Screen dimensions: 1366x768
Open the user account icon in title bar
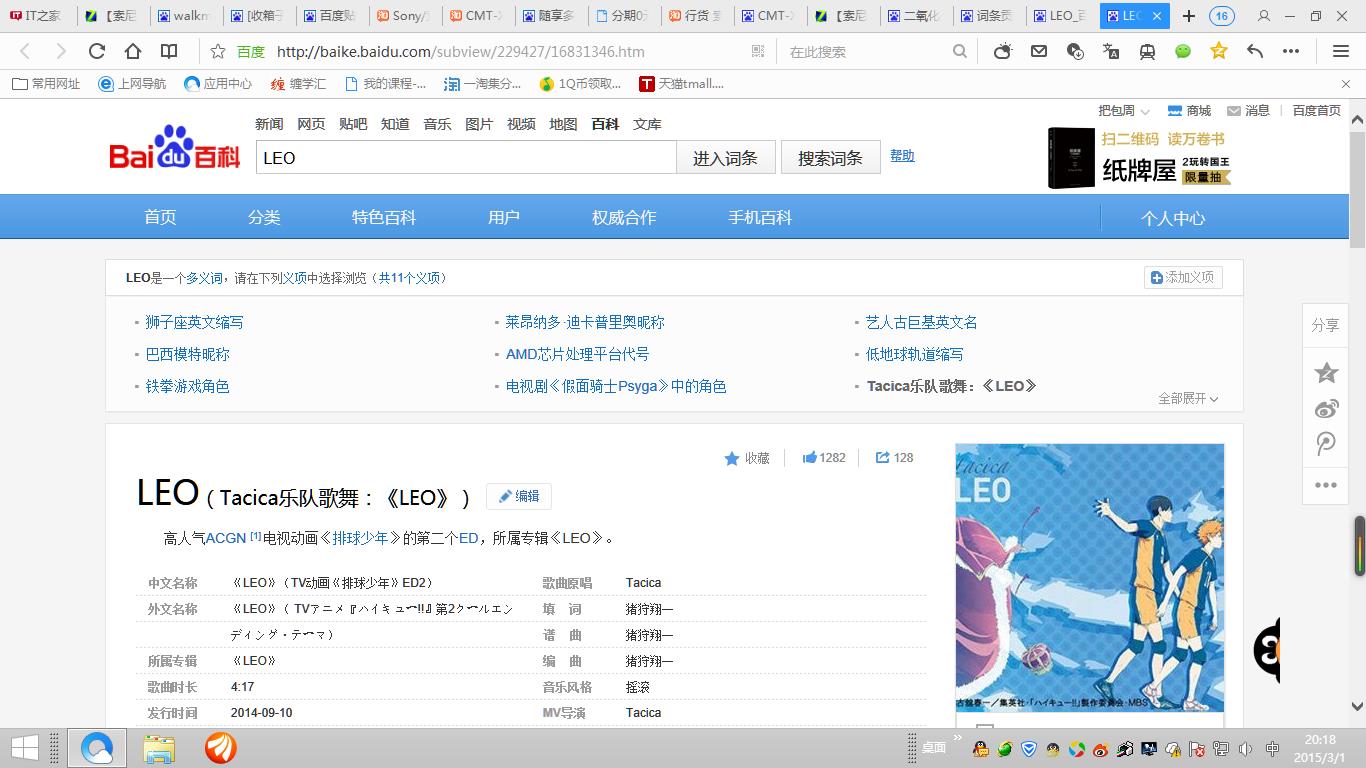(1264, 16)
